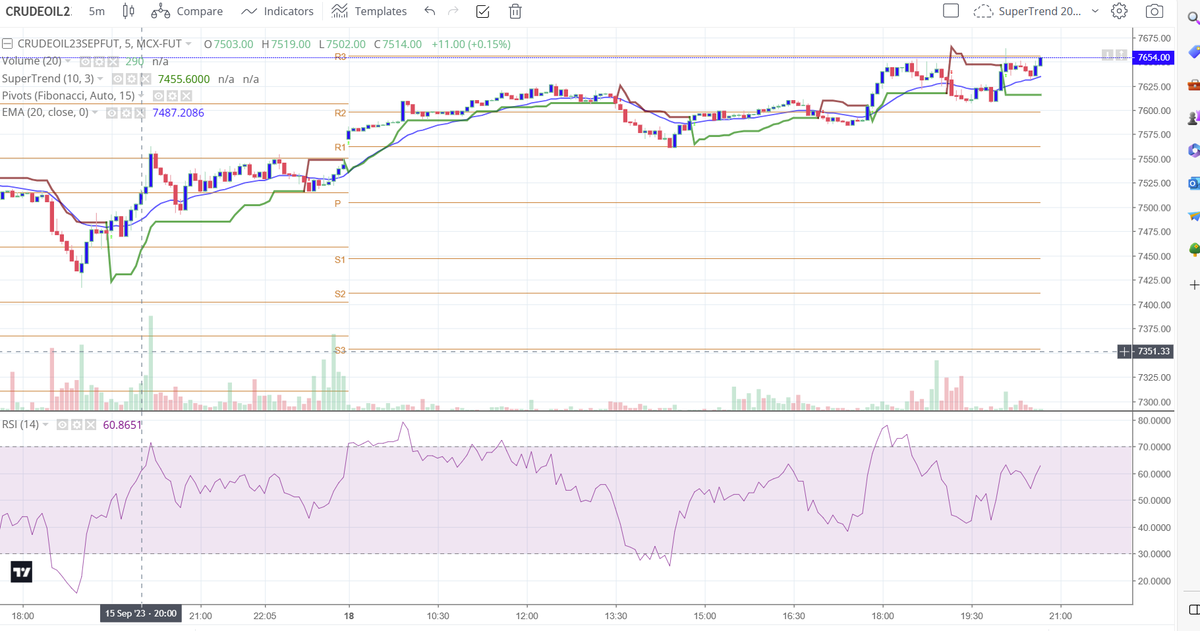Viewport: 1200px width, 631px height.
Task: Open the SuperTrend 20... layout chevron
Action: click(x=1094, y=11)
